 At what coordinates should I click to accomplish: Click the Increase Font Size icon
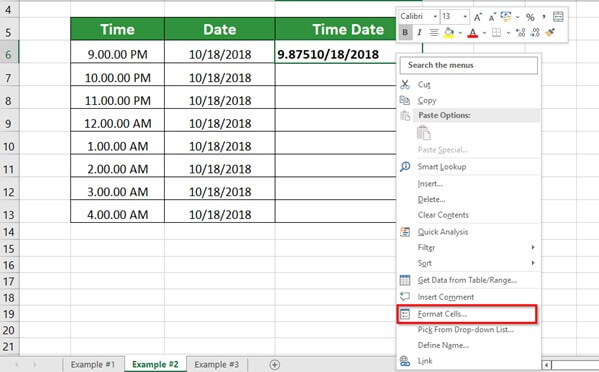click(x=478, y=17)
